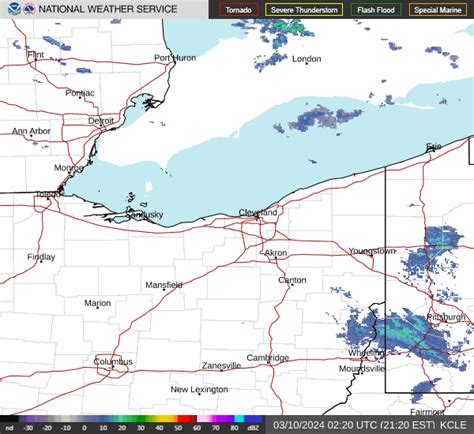The width and height of the screenshot is (474, 434).
Task: Click the Toledo city label
Action: click(x=47, y=194)
